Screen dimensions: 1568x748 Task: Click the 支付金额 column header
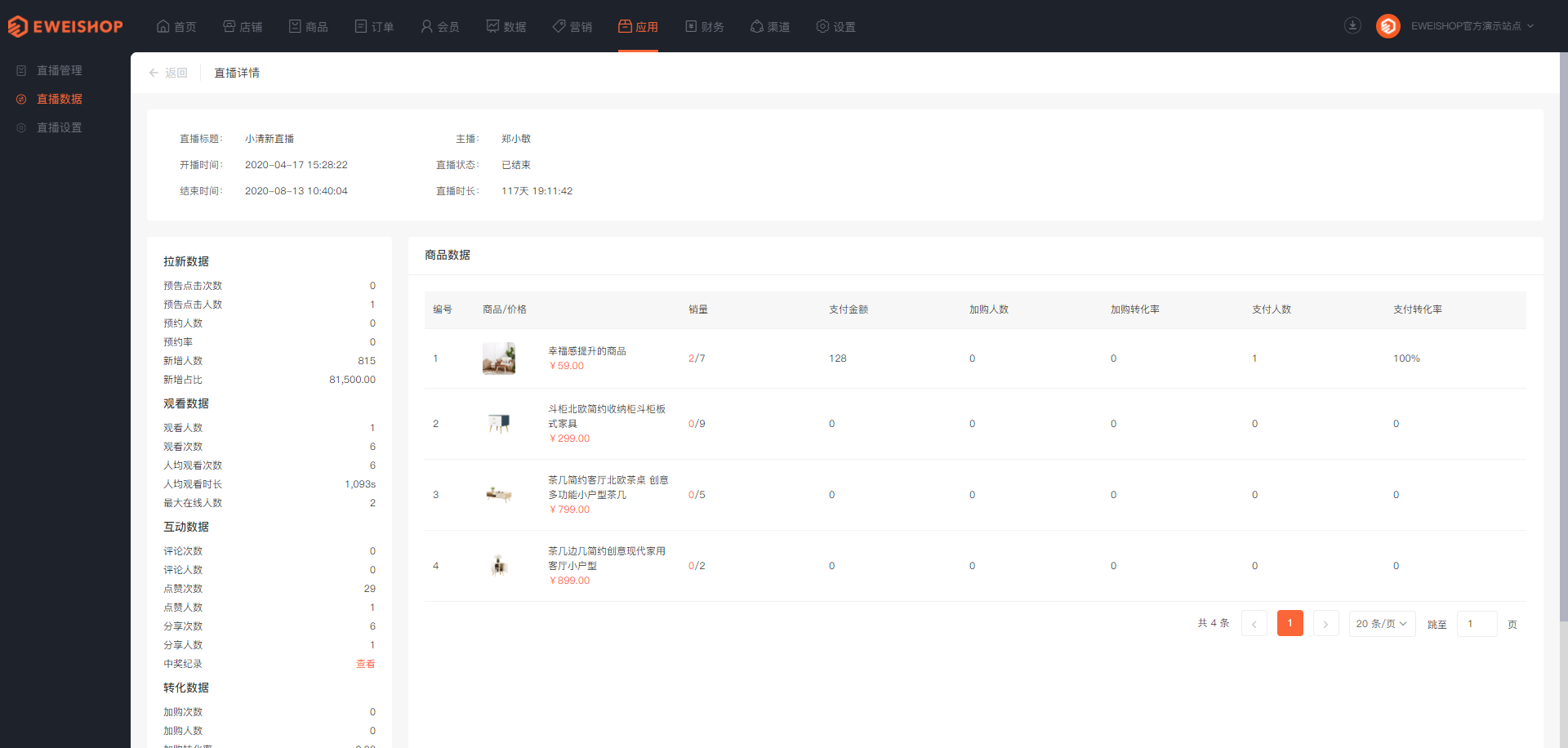[x=849, y=309]
